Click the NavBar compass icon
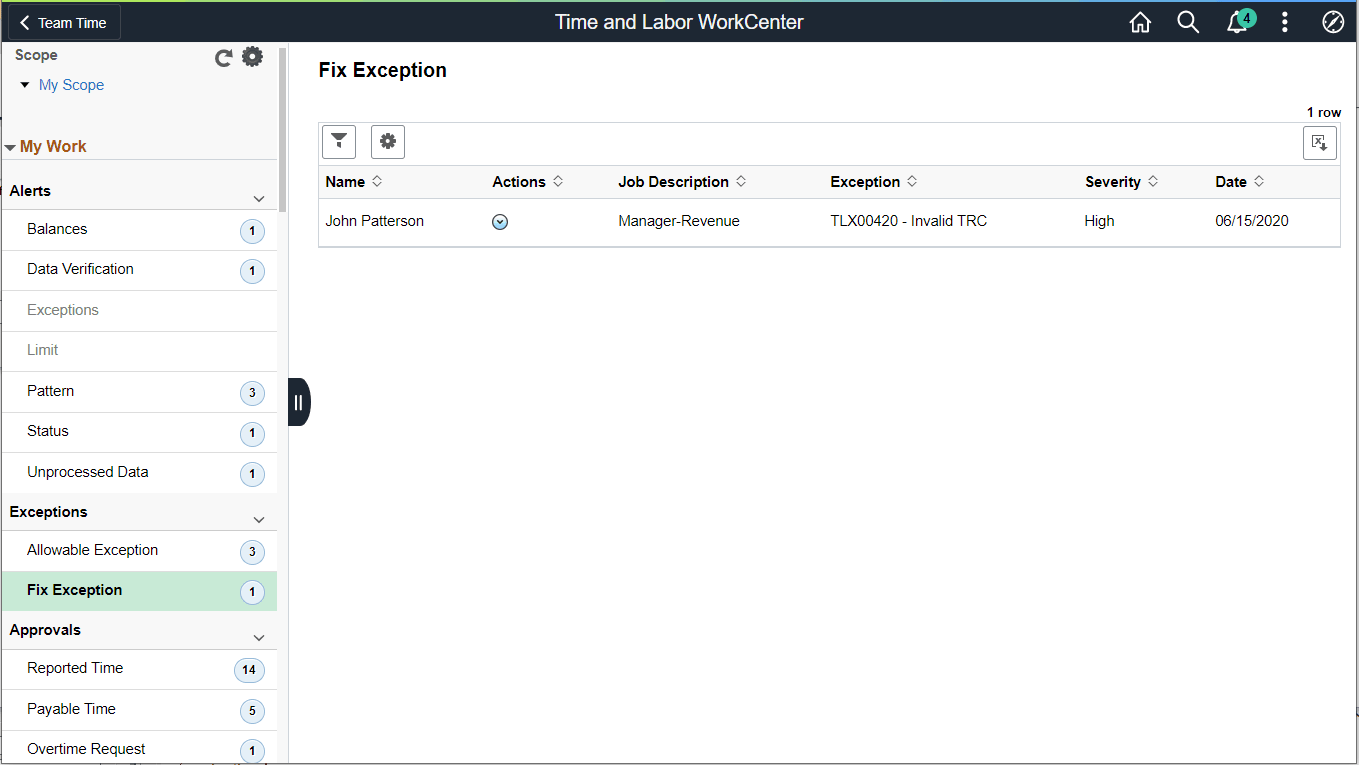The width and height of the screenshot is (1359, 765). tap(1333, 21)
